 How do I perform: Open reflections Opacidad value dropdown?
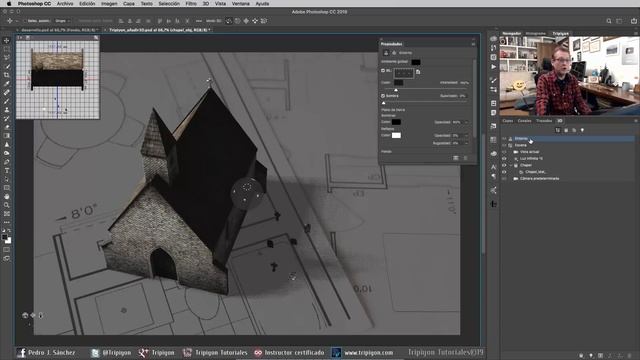tap(467, 135)
